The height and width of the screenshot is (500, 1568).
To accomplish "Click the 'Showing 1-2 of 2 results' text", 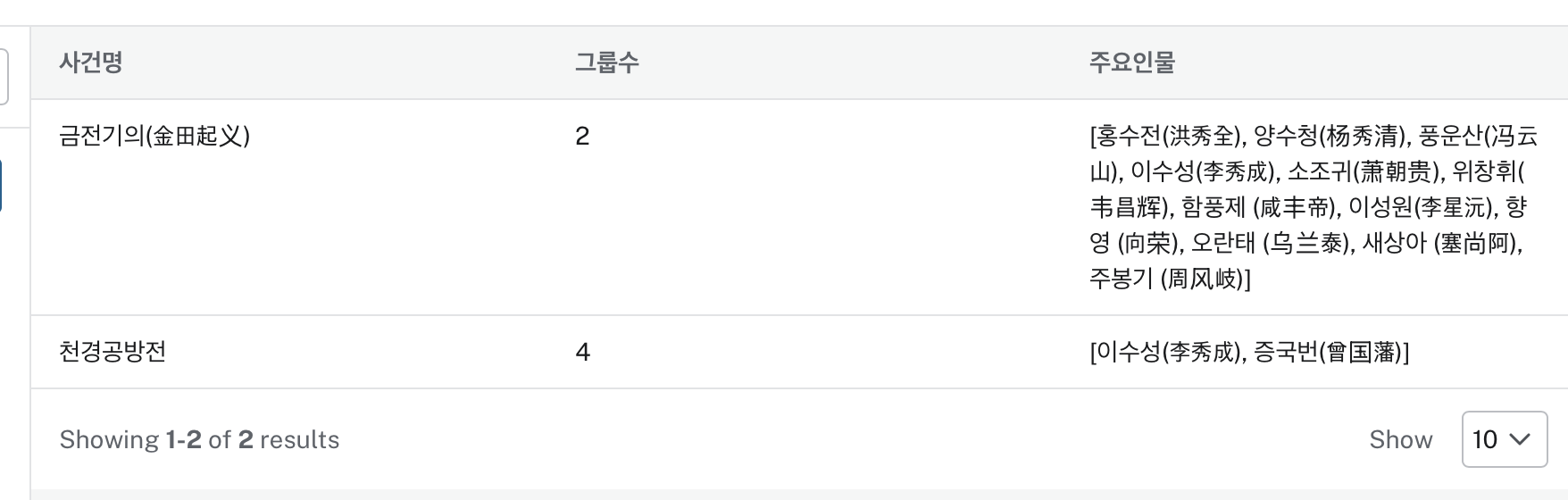I will pyautogui.click(x=199, y=439).
